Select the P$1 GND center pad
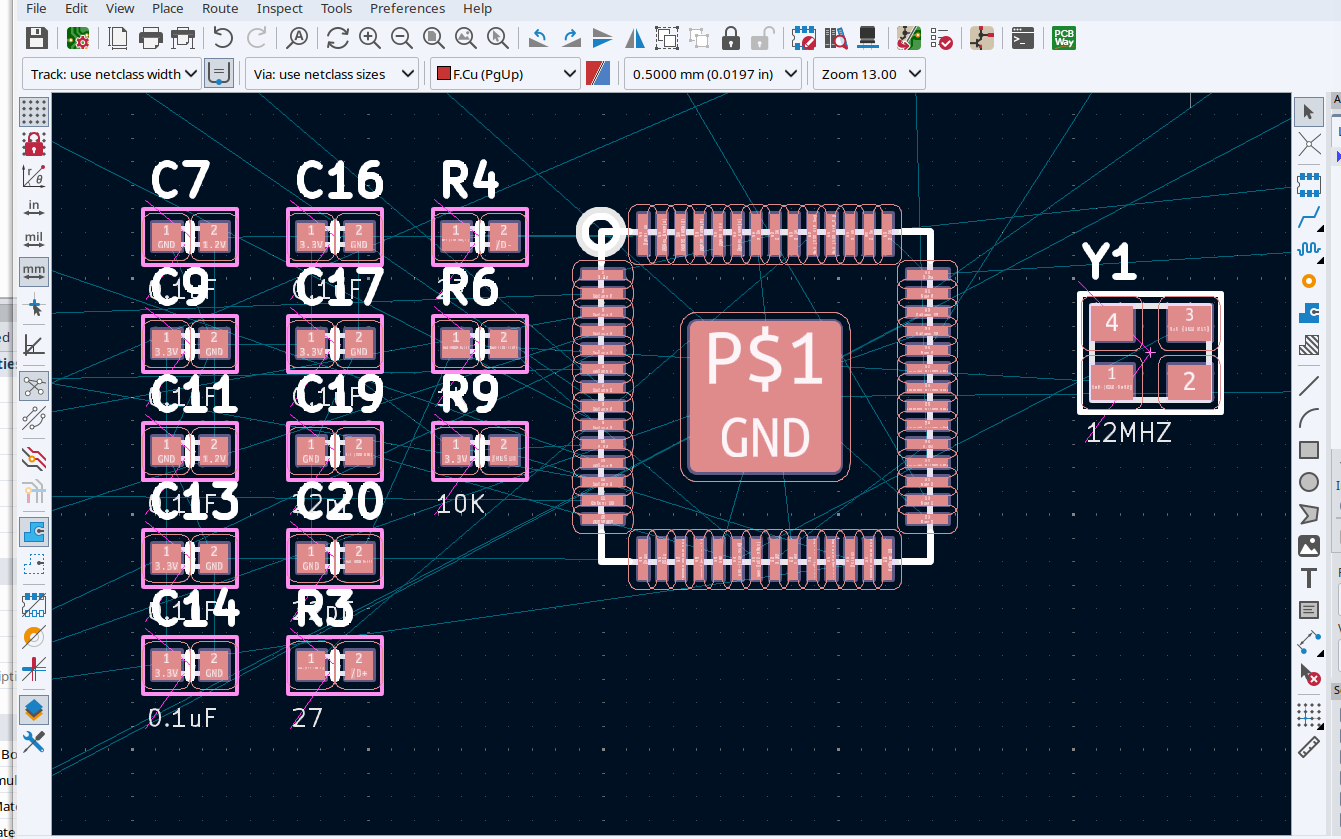Screen dimensions: 1341x839 point(765,395)
